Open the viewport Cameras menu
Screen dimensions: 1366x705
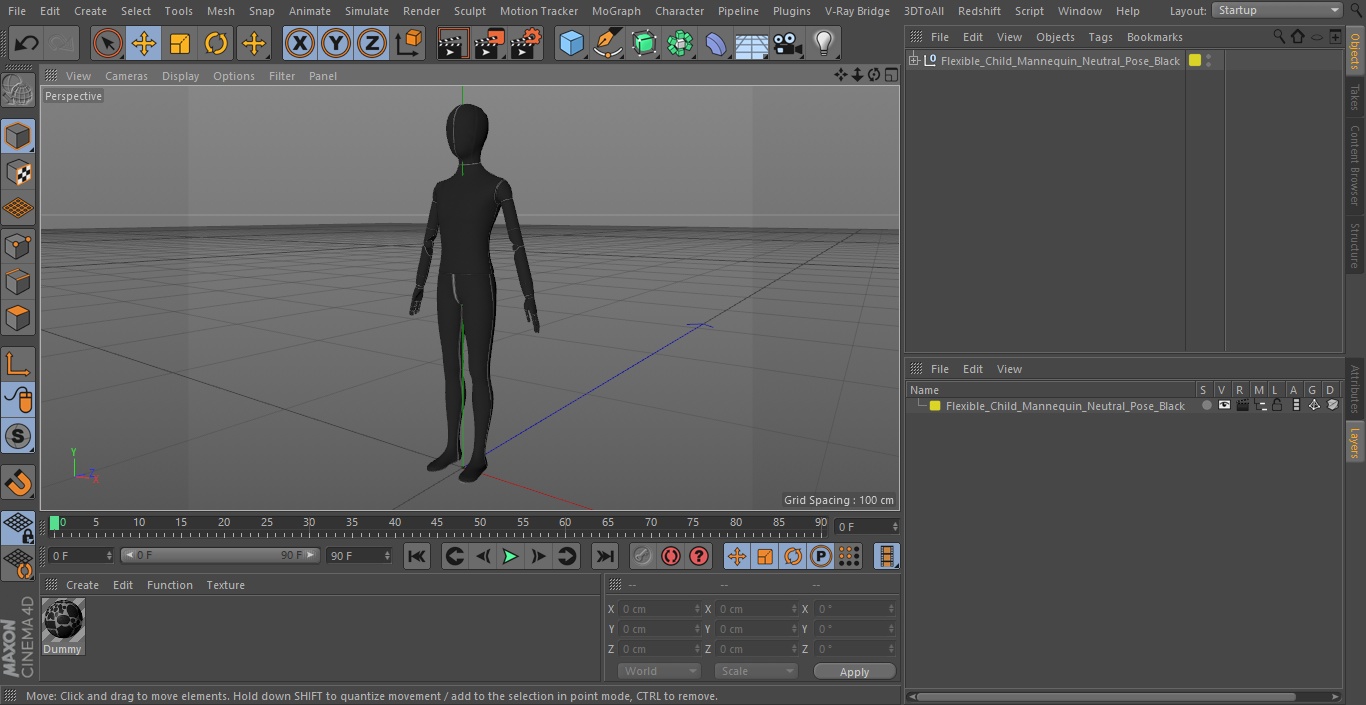[126, 76]
